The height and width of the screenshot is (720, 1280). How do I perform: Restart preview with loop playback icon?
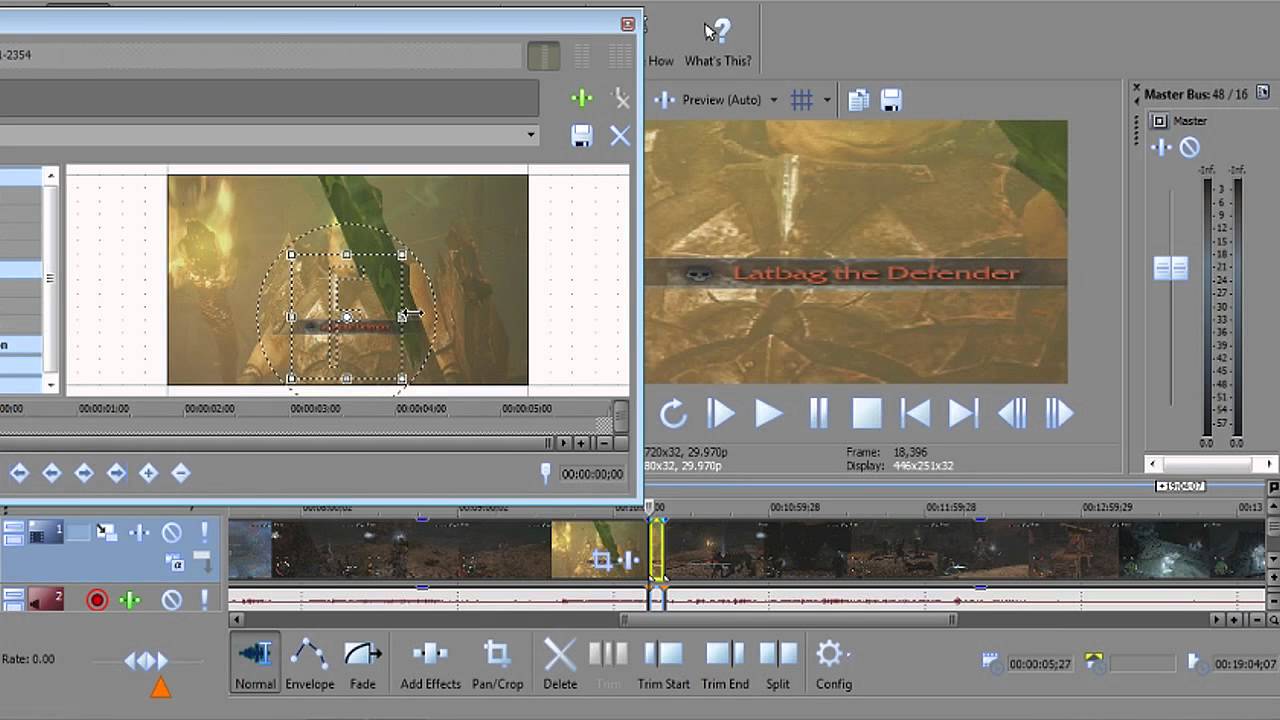[673, 413]
